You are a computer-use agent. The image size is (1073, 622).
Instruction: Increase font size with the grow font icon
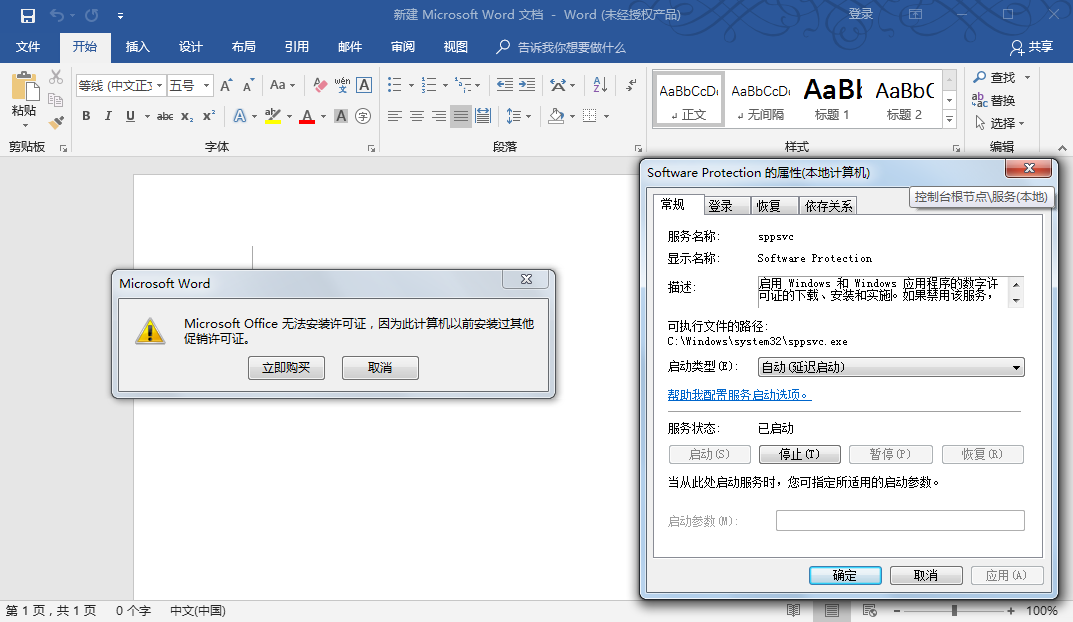[x=227, y=85]
